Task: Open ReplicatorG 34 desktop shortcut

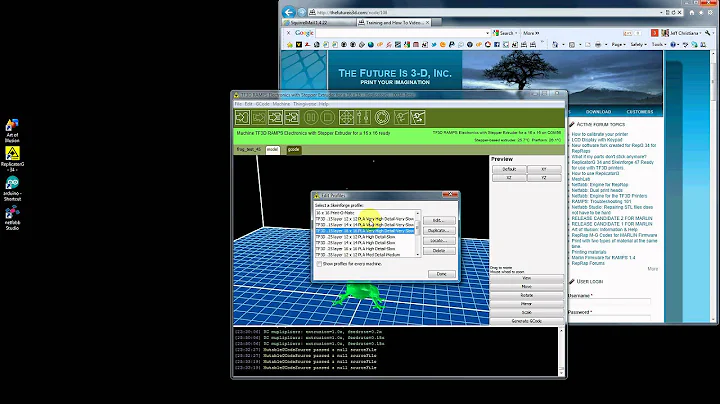Action: [x=12, y=159]
